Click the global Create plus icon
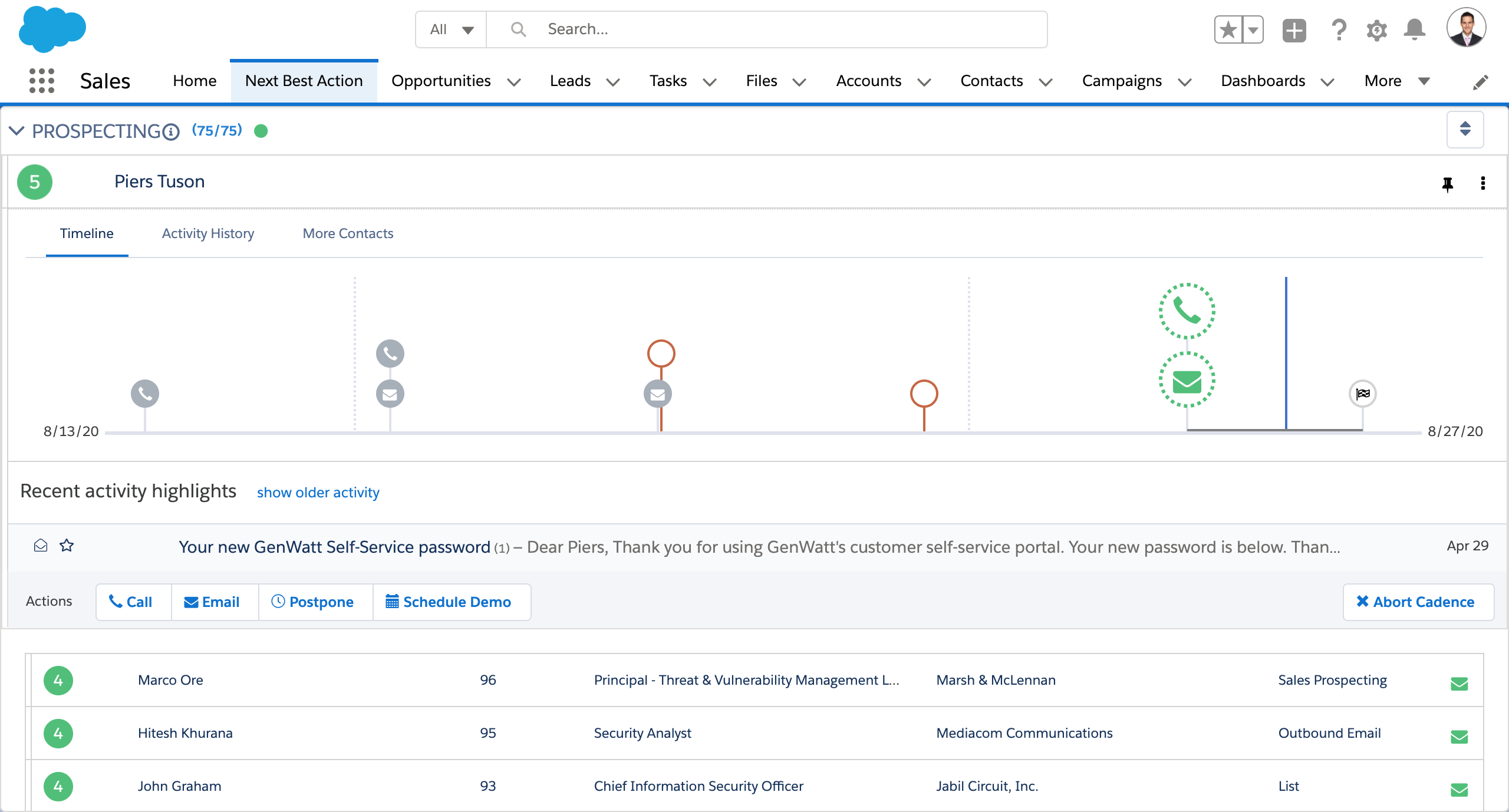The image size is (1509, 812). pos(1294,30)
